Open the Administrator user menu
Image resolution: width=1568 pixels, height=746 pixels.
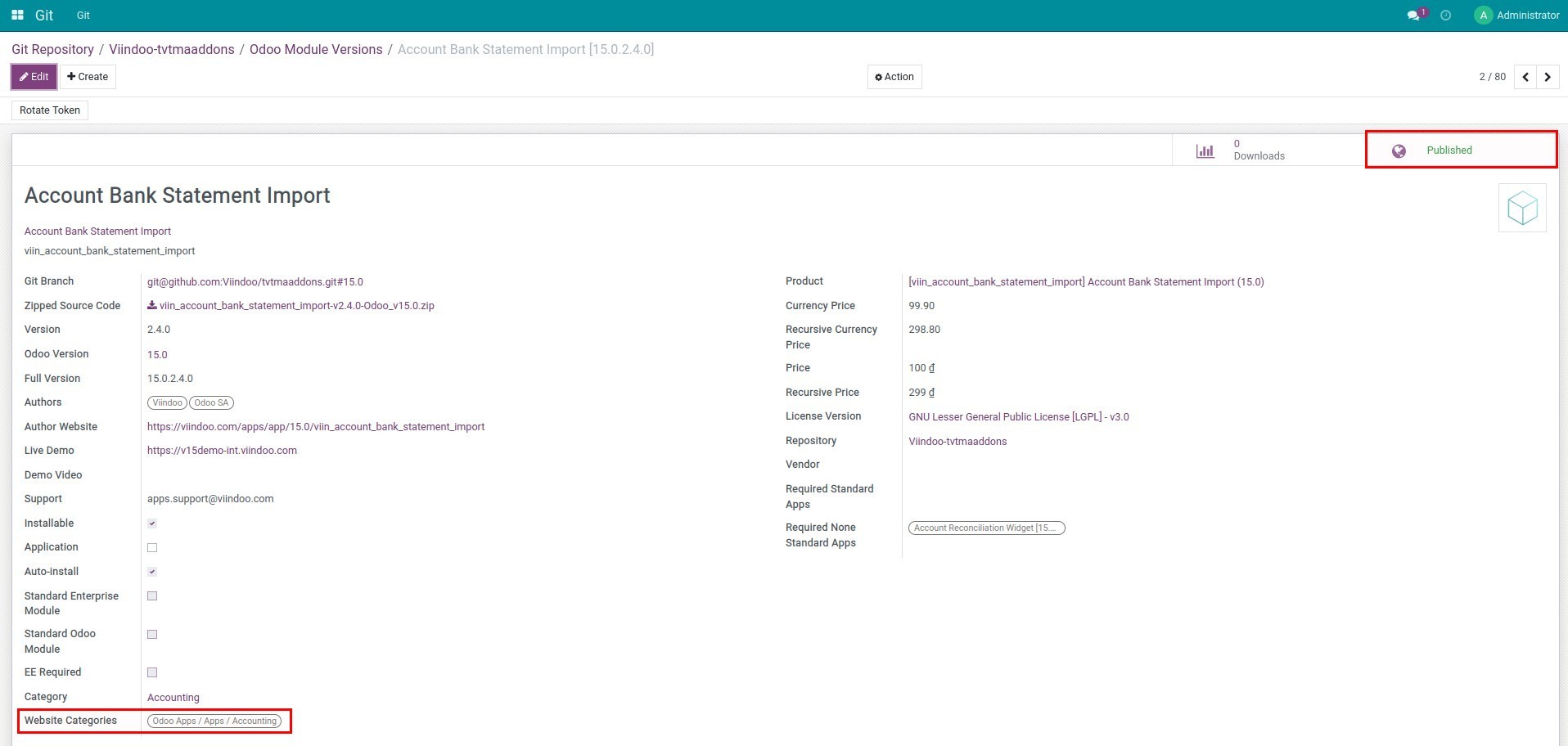pyautogui.click(x=1516, y=16)
